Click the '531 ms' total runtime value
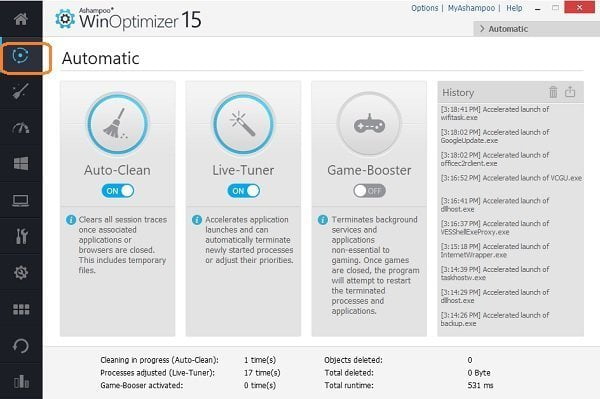The height and width of the screenshot is (399, 600). point(480,385)
